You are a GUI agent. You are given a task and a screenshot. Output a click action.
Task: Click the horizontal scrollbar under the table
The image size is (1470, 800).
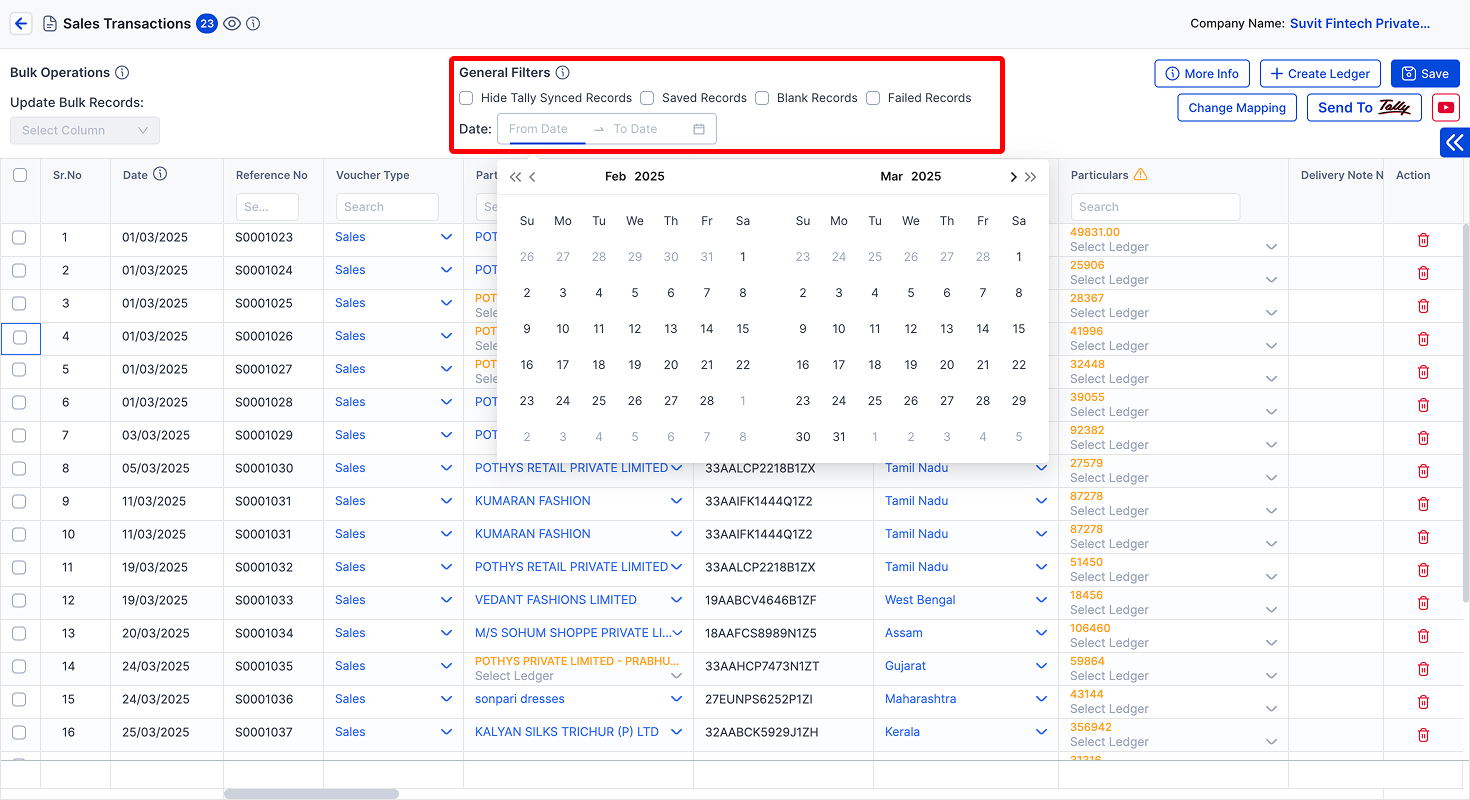[311, 794]
